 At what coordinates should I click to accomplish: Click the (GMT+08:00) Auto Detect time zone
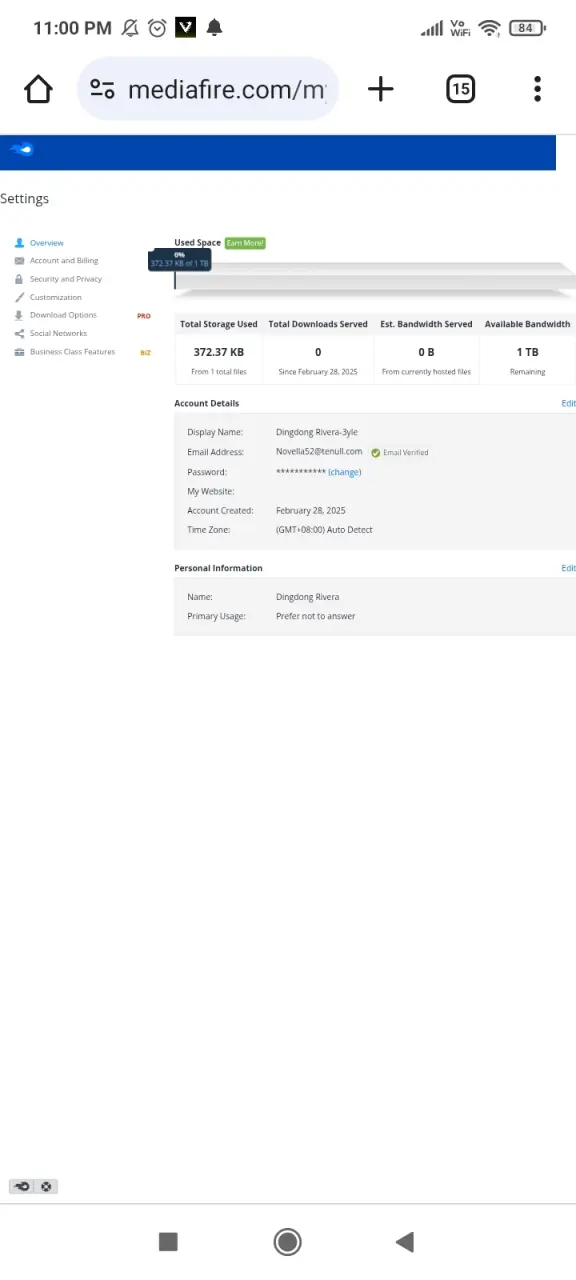coord(324,530)
